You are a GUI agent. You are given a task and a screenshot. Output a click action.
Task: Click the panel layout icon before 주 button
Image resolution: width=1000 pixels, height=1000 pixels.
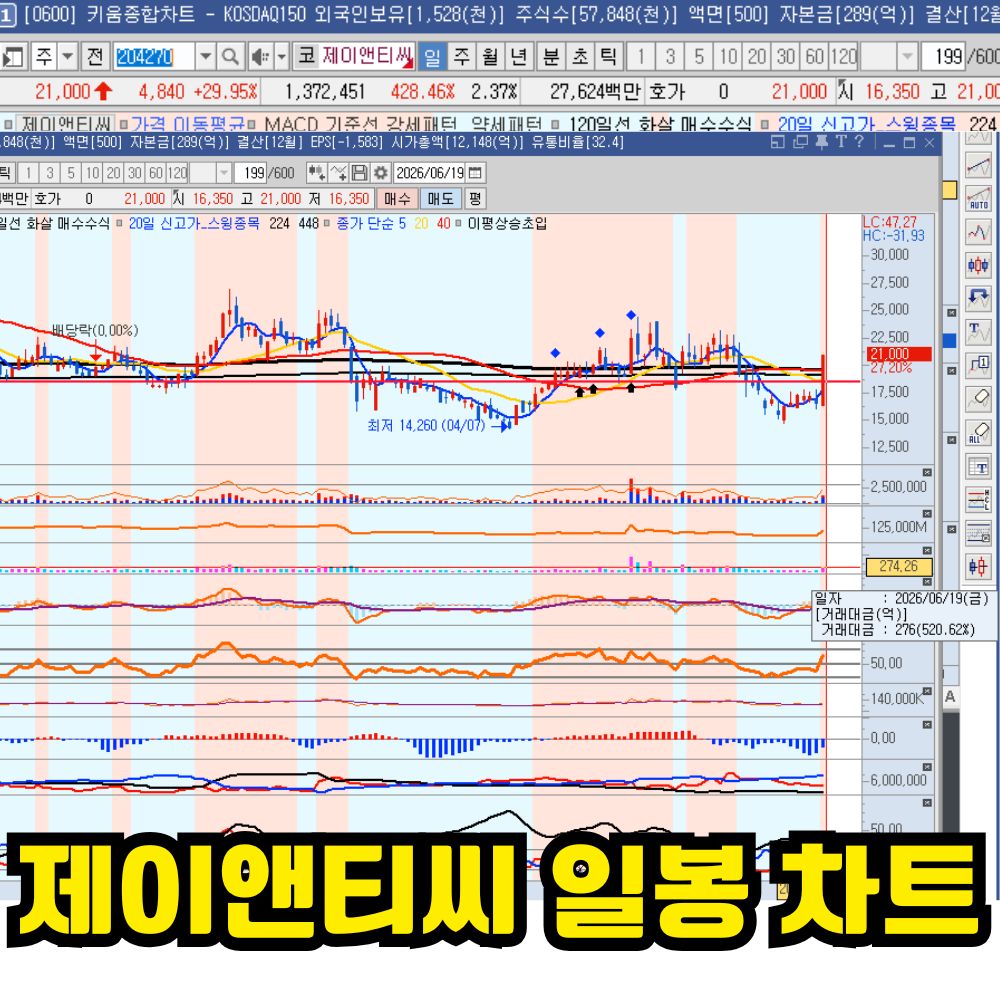(13, 57)
